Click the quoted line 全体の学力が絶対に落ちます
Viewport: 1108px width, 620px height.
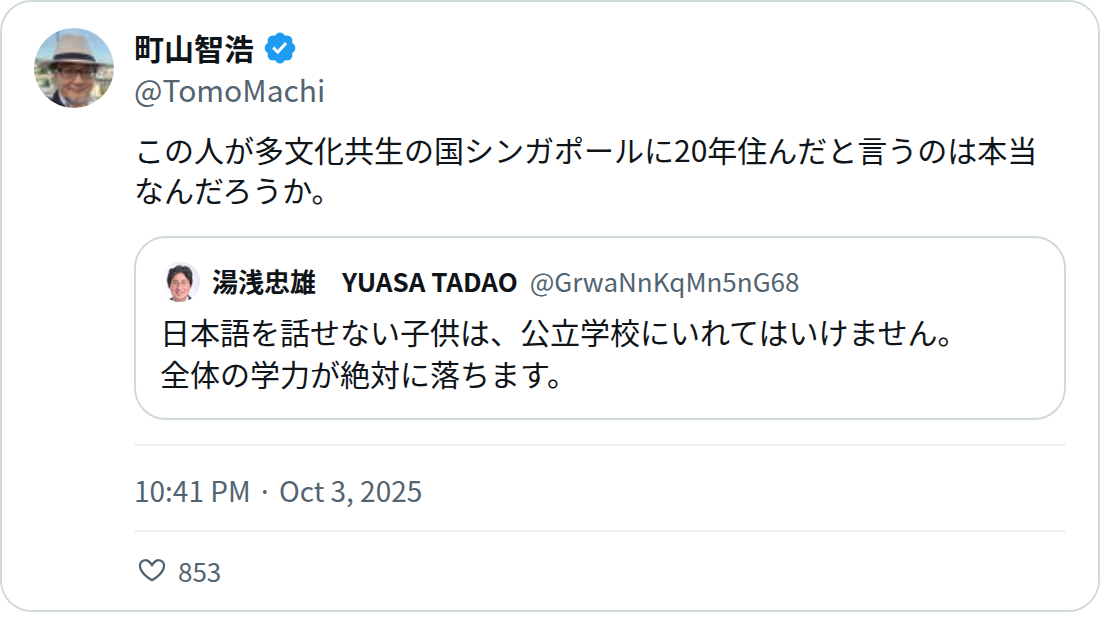pos(362,375)
